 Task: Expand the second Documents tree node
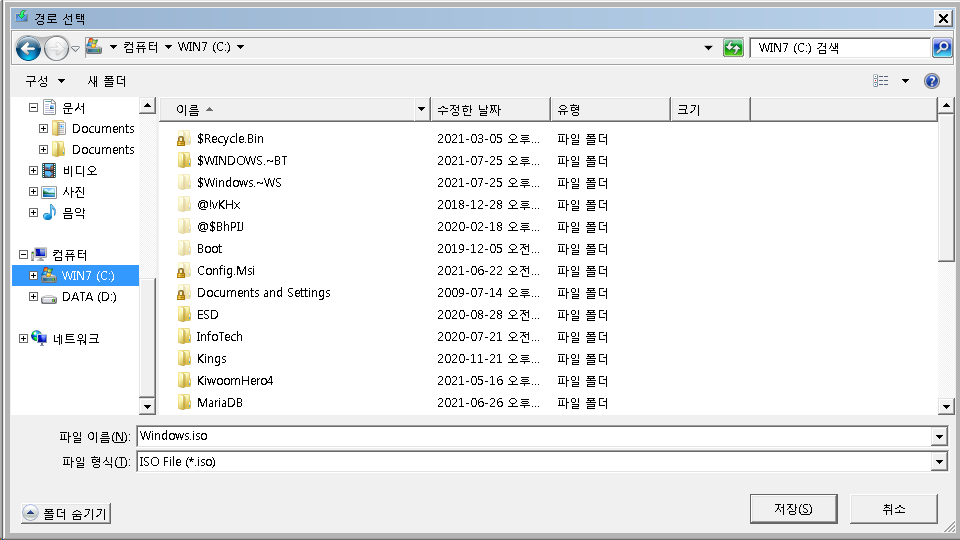pos(43,149)
